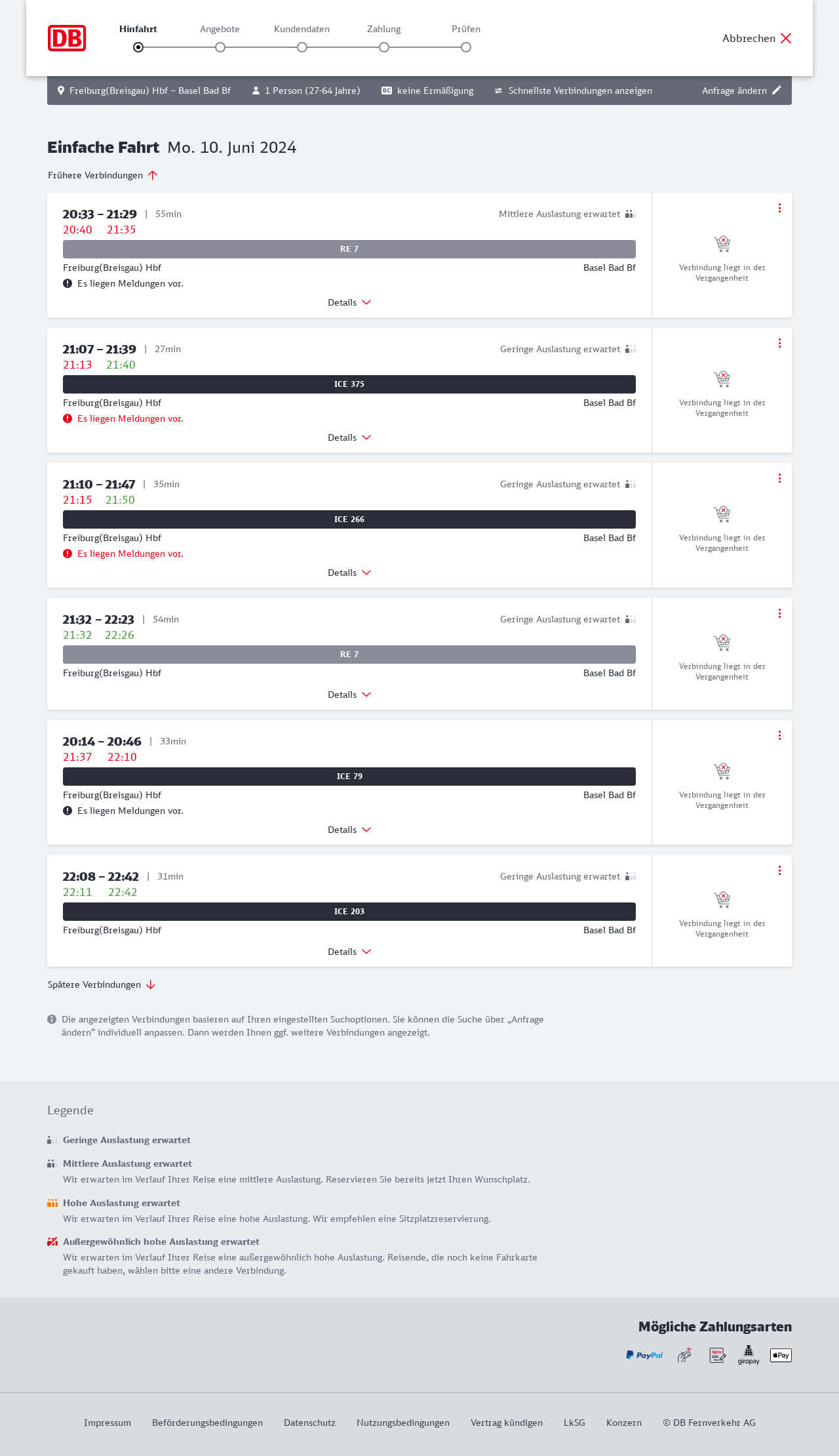Click the red alert icon under ICE 266

click(x=68, y=554)
